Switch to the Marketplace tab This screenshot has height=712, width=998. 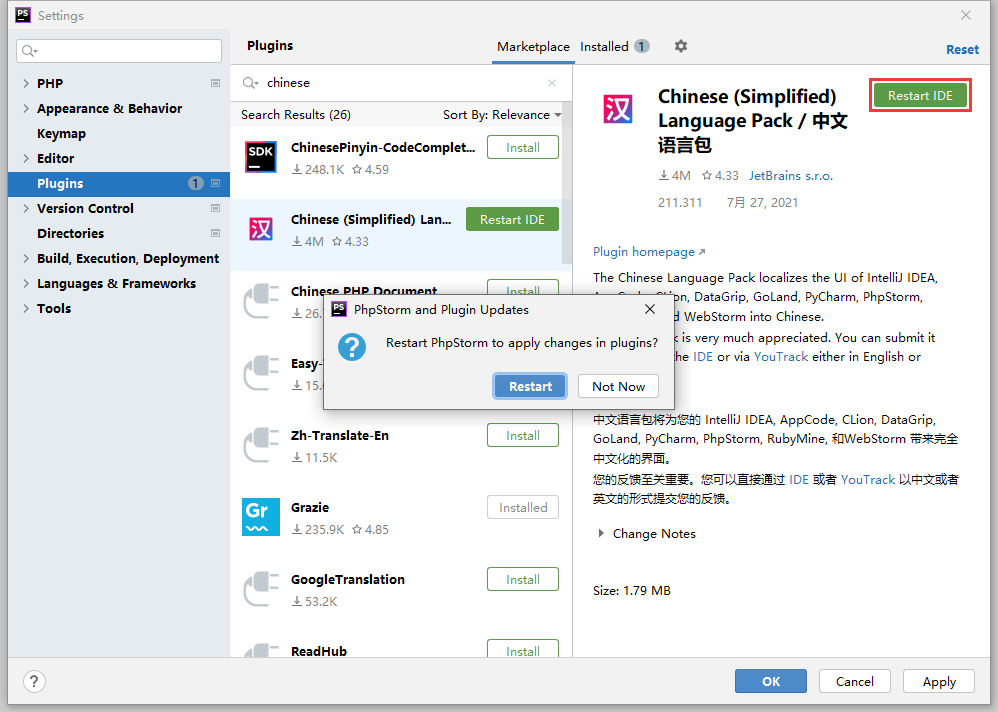click(x=533, y=46)
